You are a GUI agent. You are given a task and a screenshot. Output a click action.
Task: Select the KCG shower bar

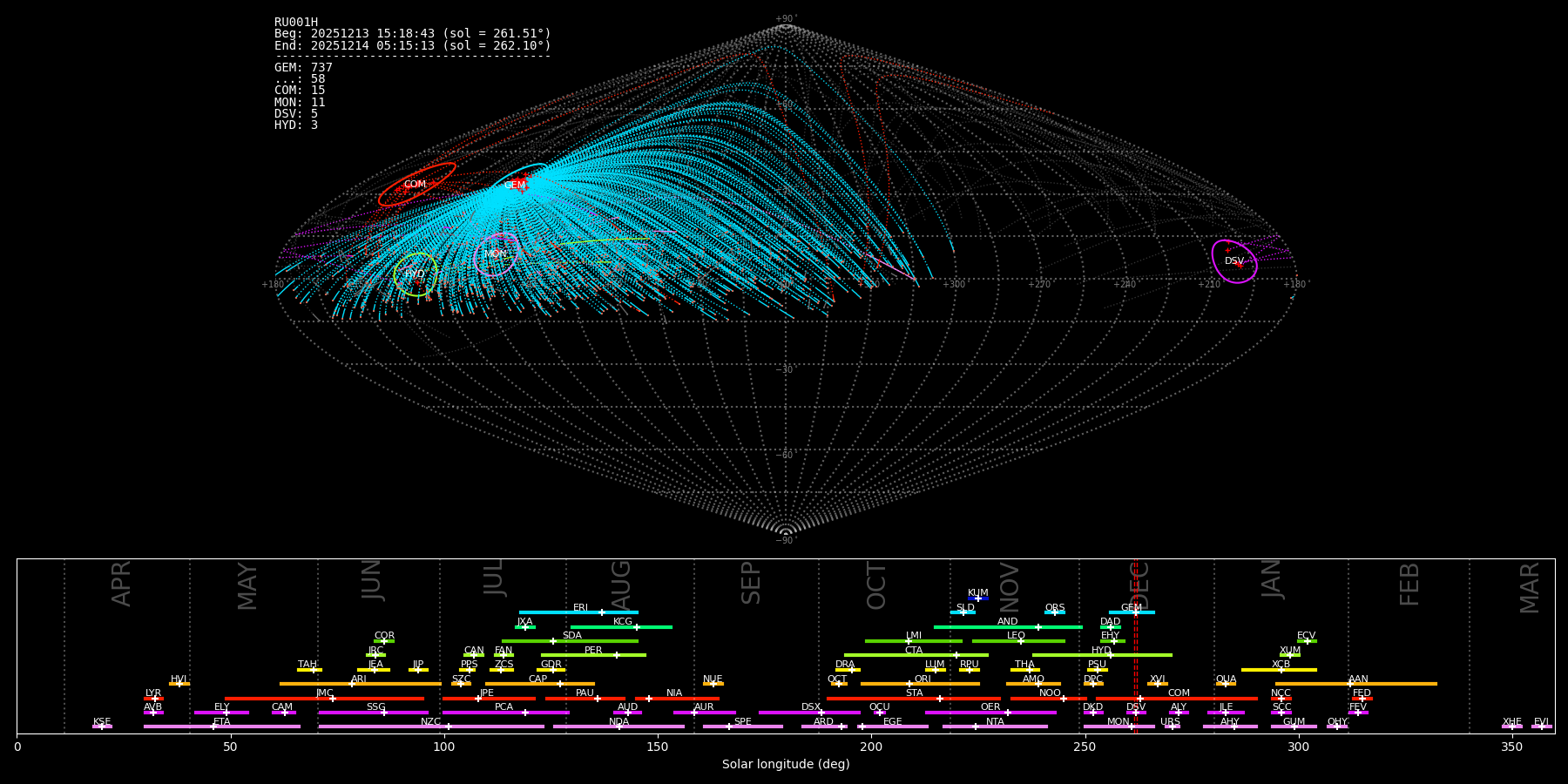621,626
